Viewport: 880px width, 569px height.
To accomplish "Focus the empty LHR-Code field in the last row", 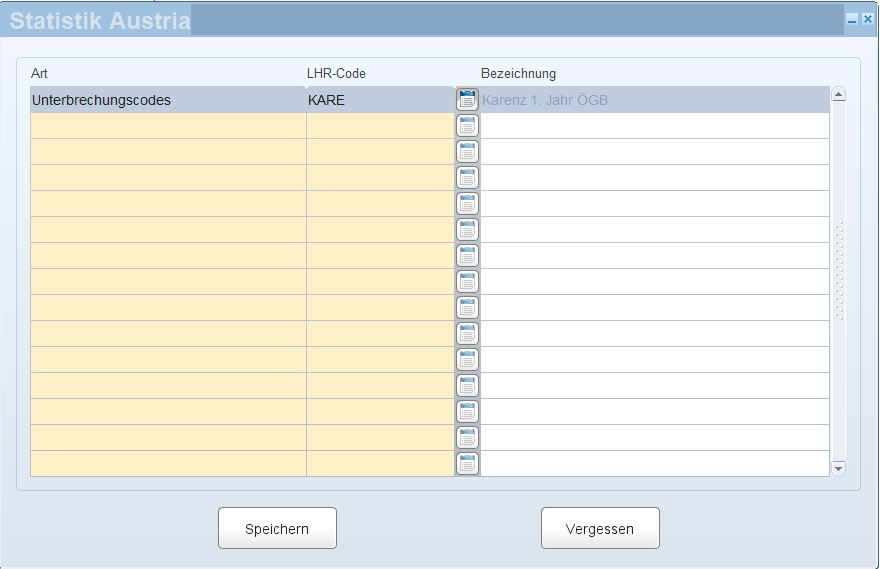I will click(380, 464).
